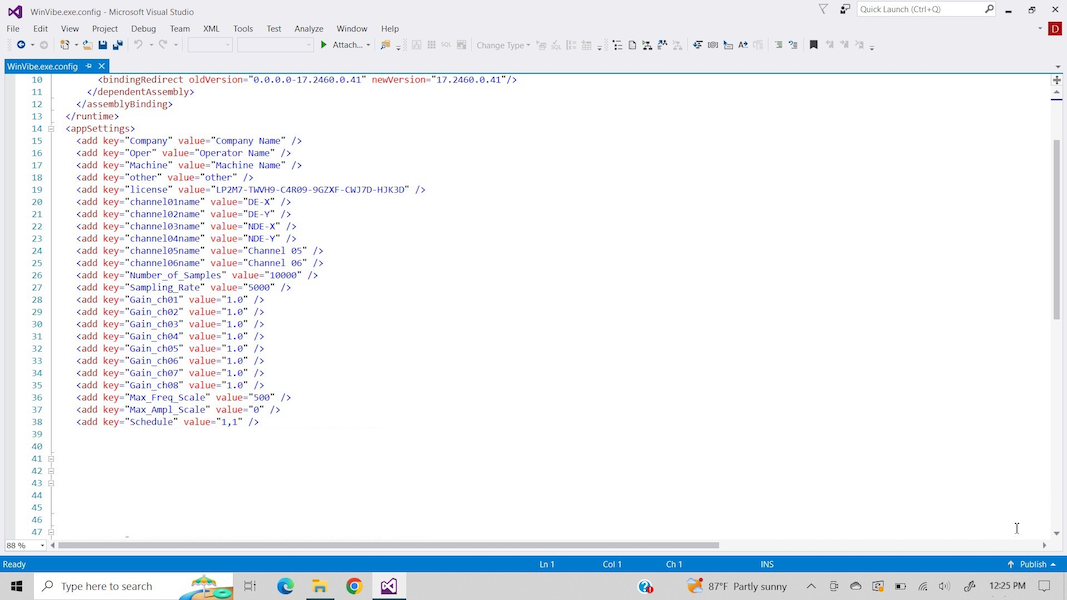Click the Publish button in status bar
Image resolution: width=1067 pixels, height=600 pixels.
pyautogui.click(x=1032, y=564)
